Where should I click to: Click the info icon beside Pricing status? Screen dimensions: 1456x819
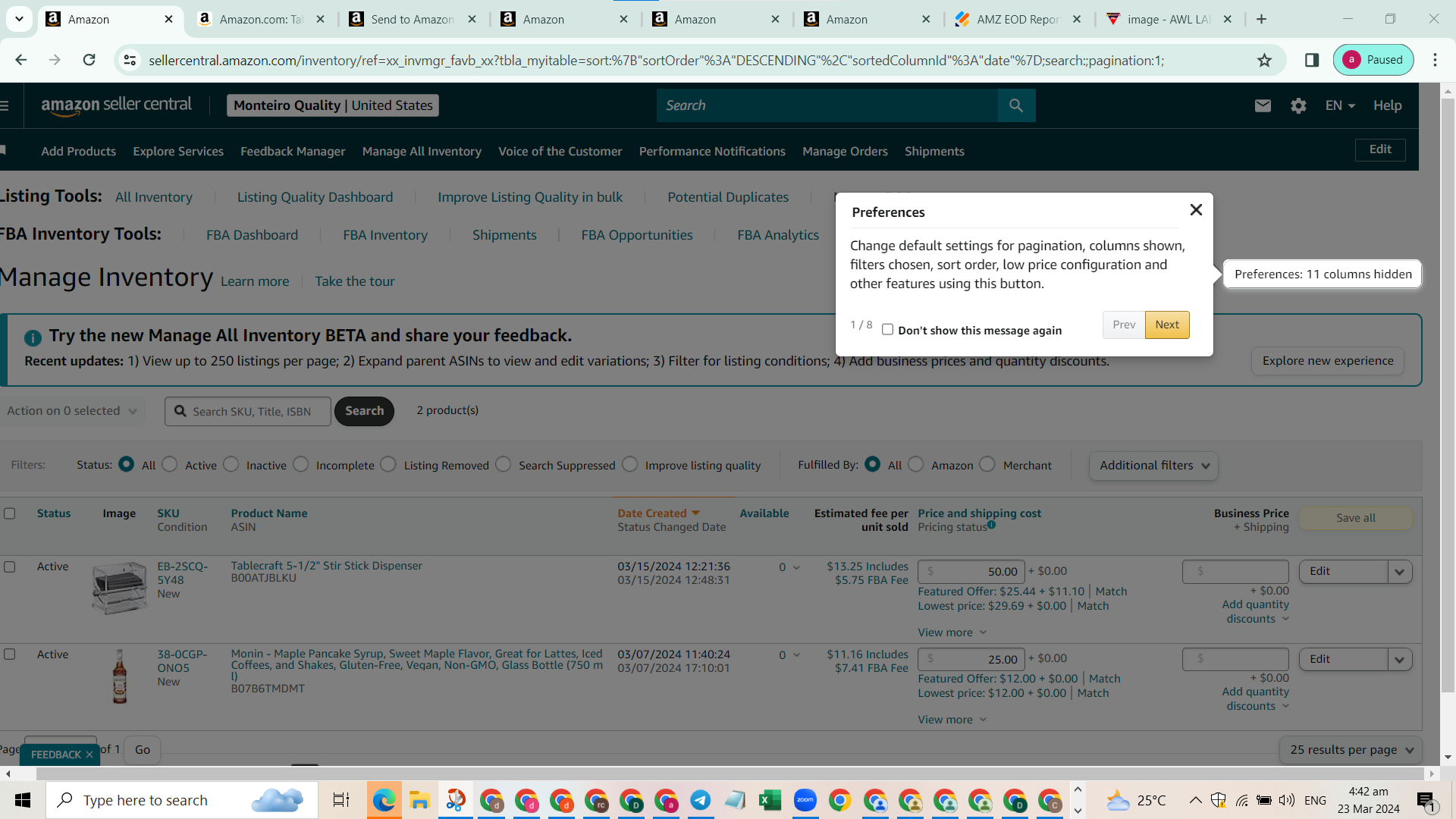991,525
